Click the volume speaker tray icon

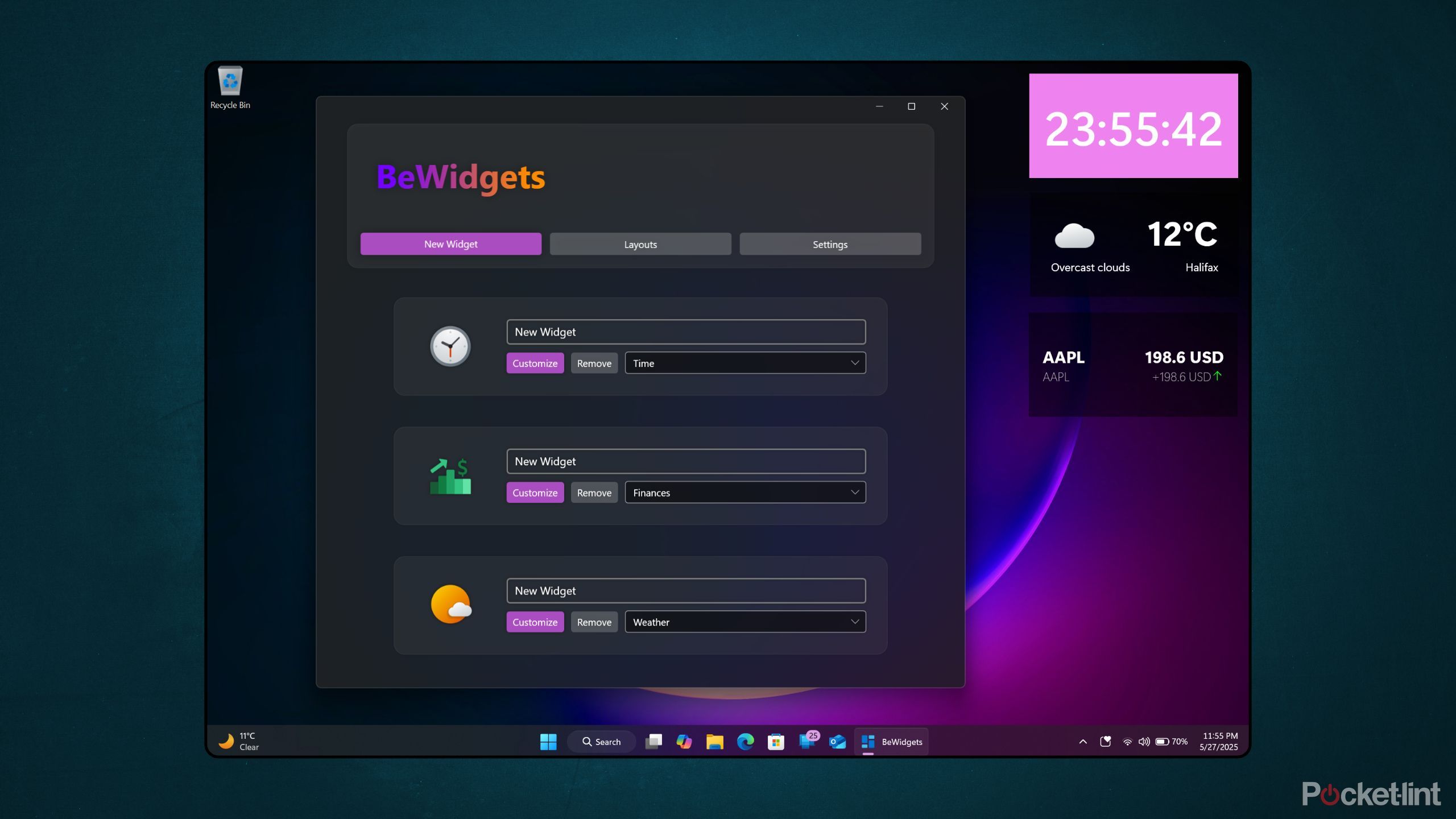click(1144, 742)
